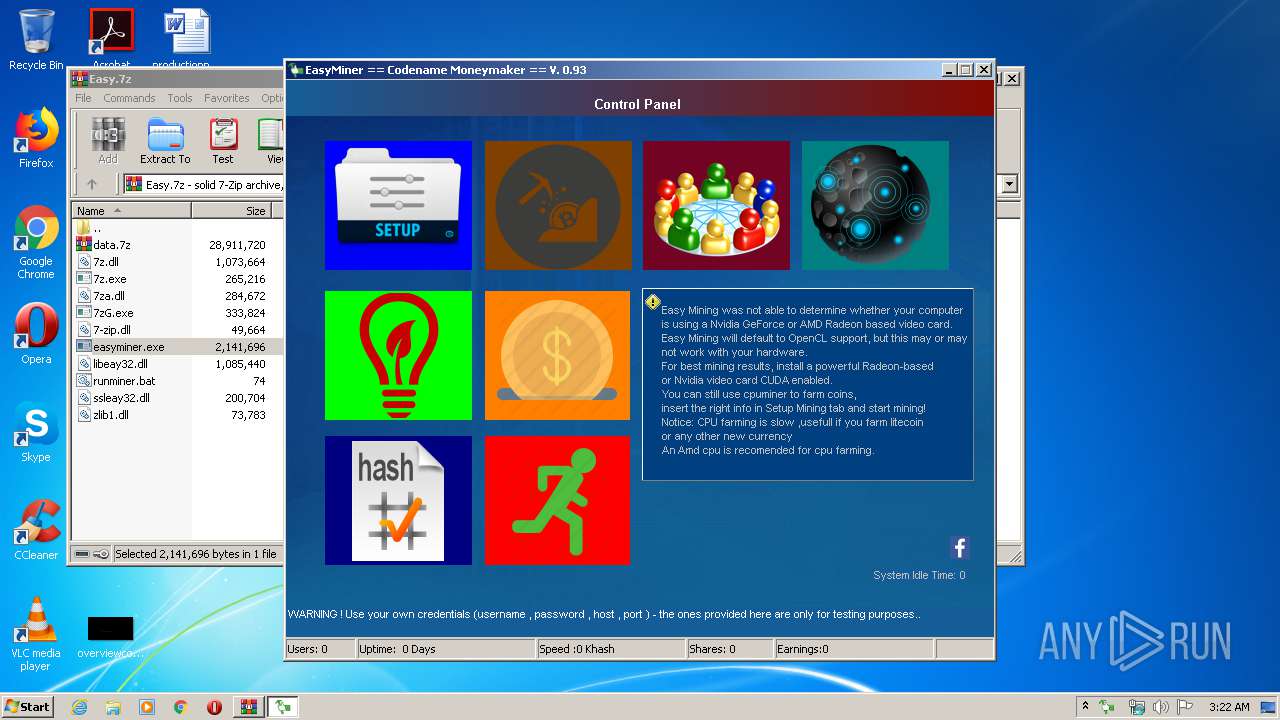
Task: Switch to EasyMiner taskbar button
Action: [x=283, y=707]
